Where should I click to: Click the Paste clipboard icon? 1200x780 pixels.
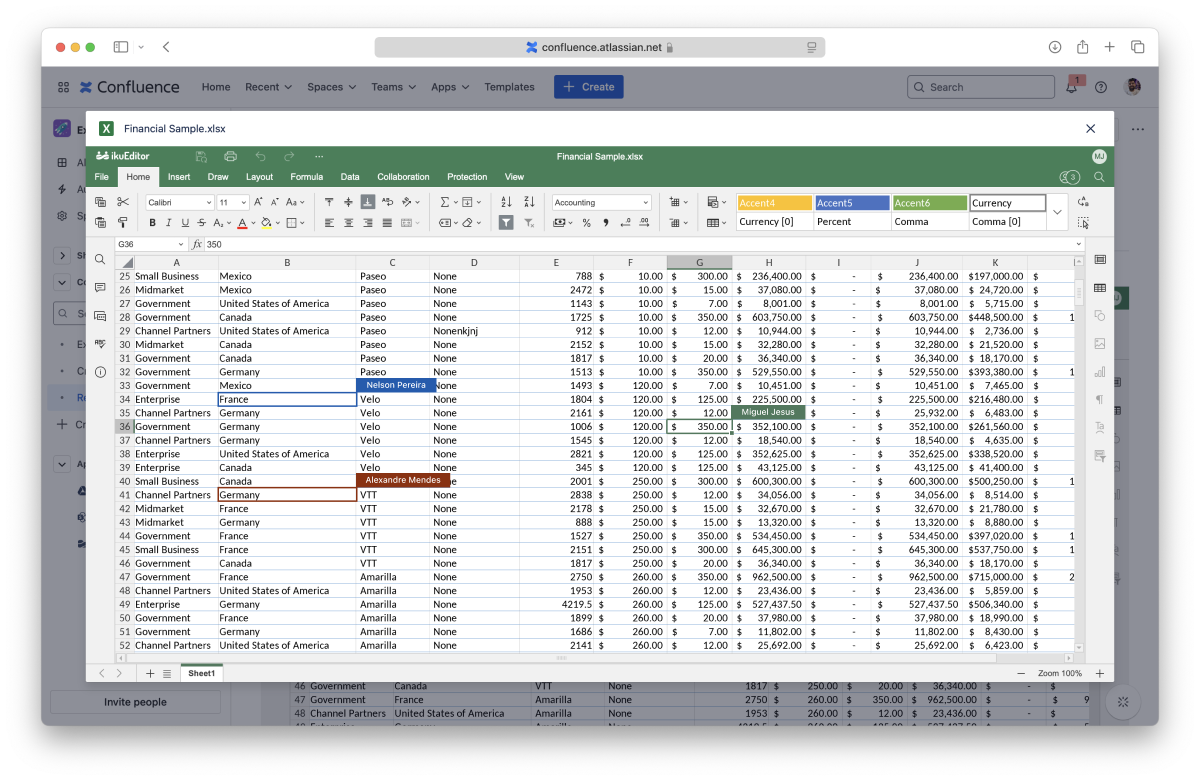101,223
